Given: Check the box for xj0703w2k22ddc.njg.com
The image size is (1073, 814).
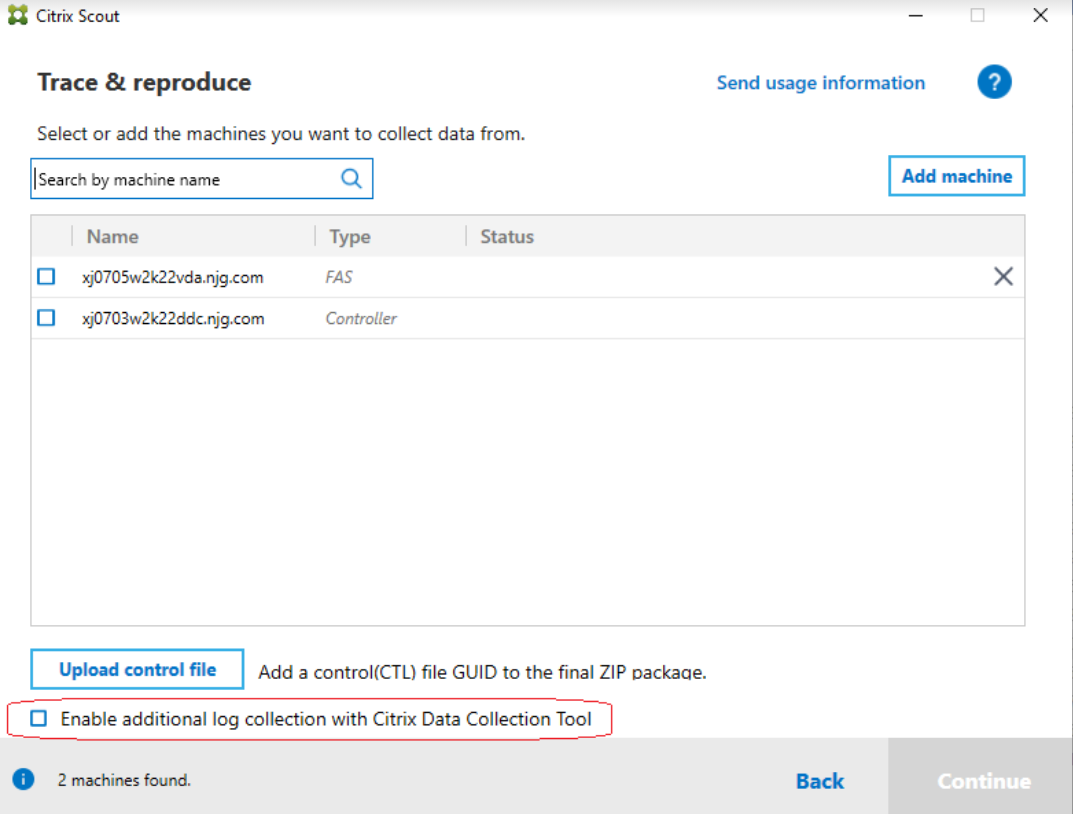Looking at the screenshot, I should point(45,317).
